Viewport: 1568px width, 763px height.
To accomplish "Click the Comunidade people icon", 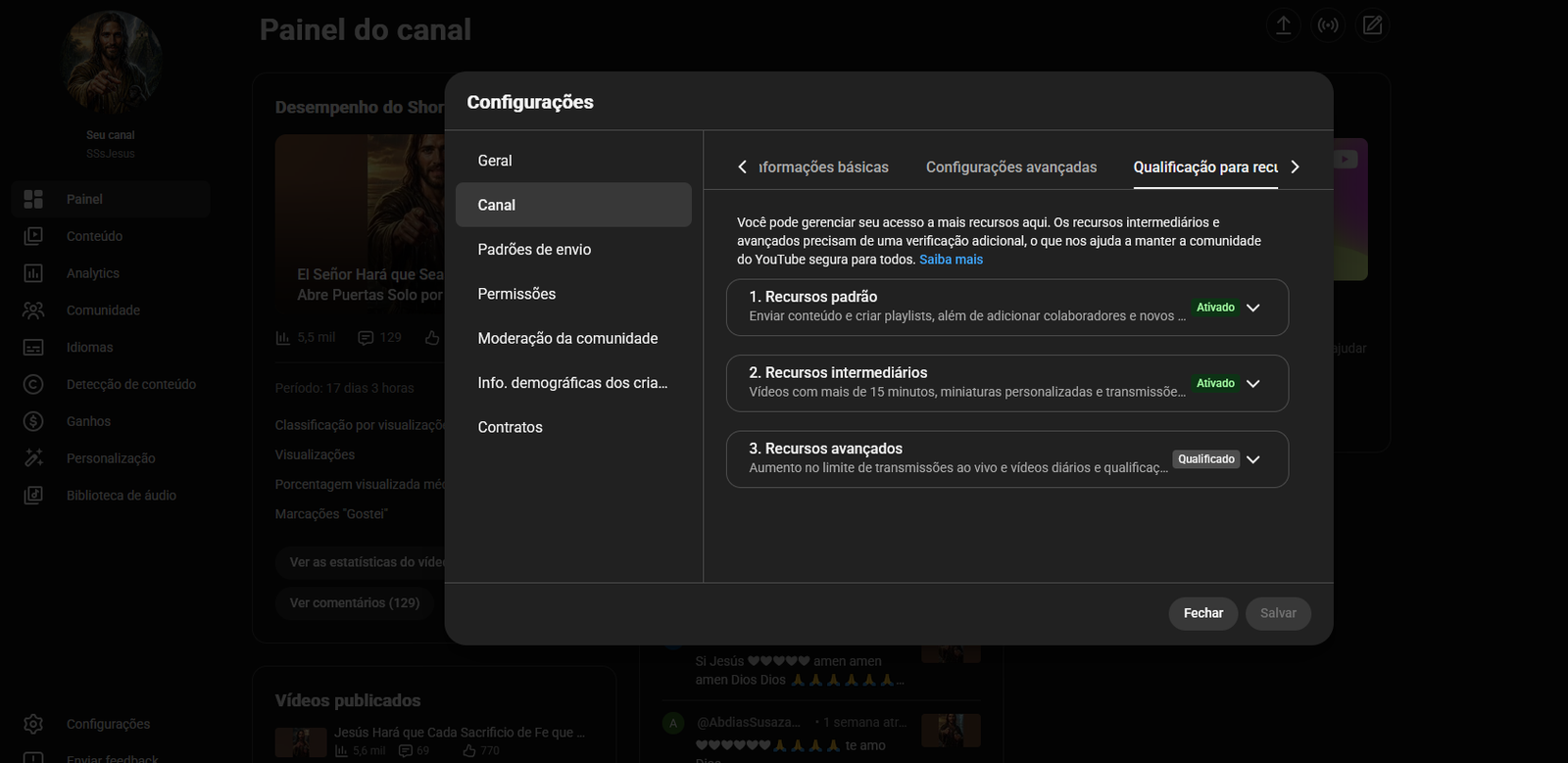I will 33,310.
